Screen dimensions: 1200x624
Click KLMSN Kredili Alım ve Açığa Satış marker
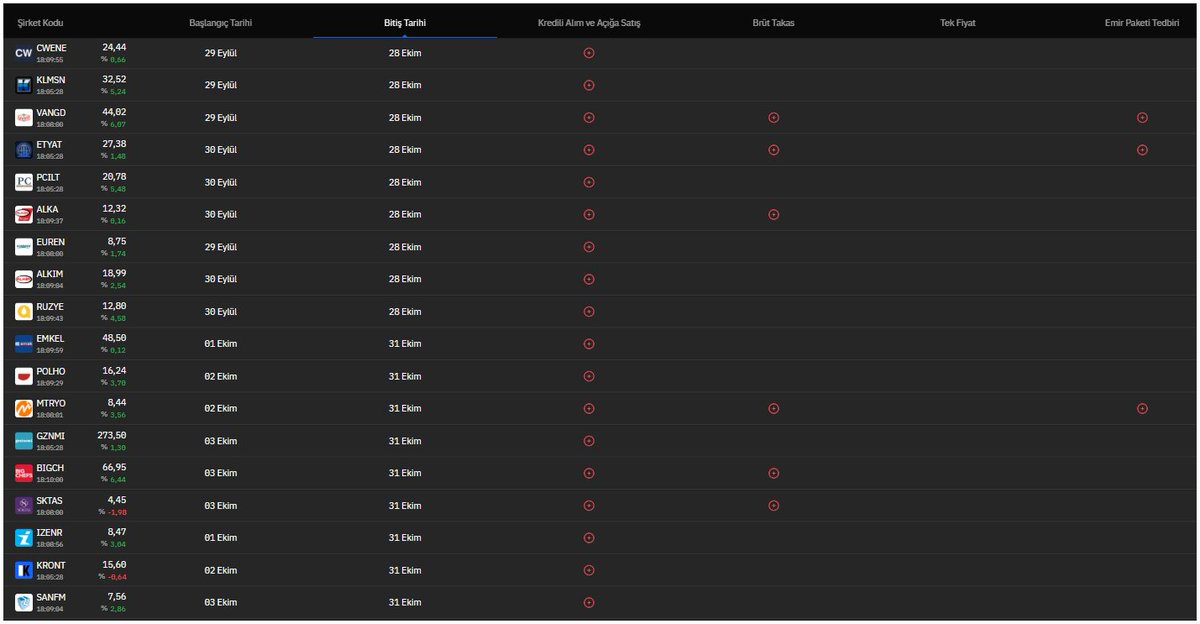coord(589,85)
